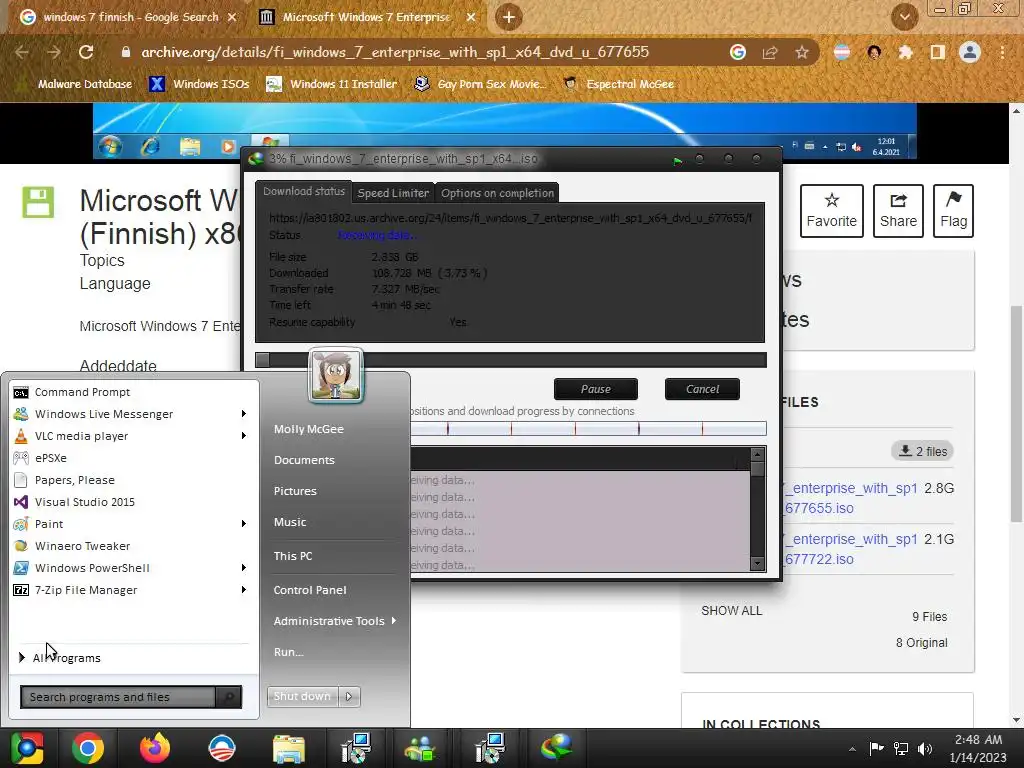Open Command Prompt from Start menu
Screen dimensions: 1024x768
pyautogui.click(x=82, y=392)
